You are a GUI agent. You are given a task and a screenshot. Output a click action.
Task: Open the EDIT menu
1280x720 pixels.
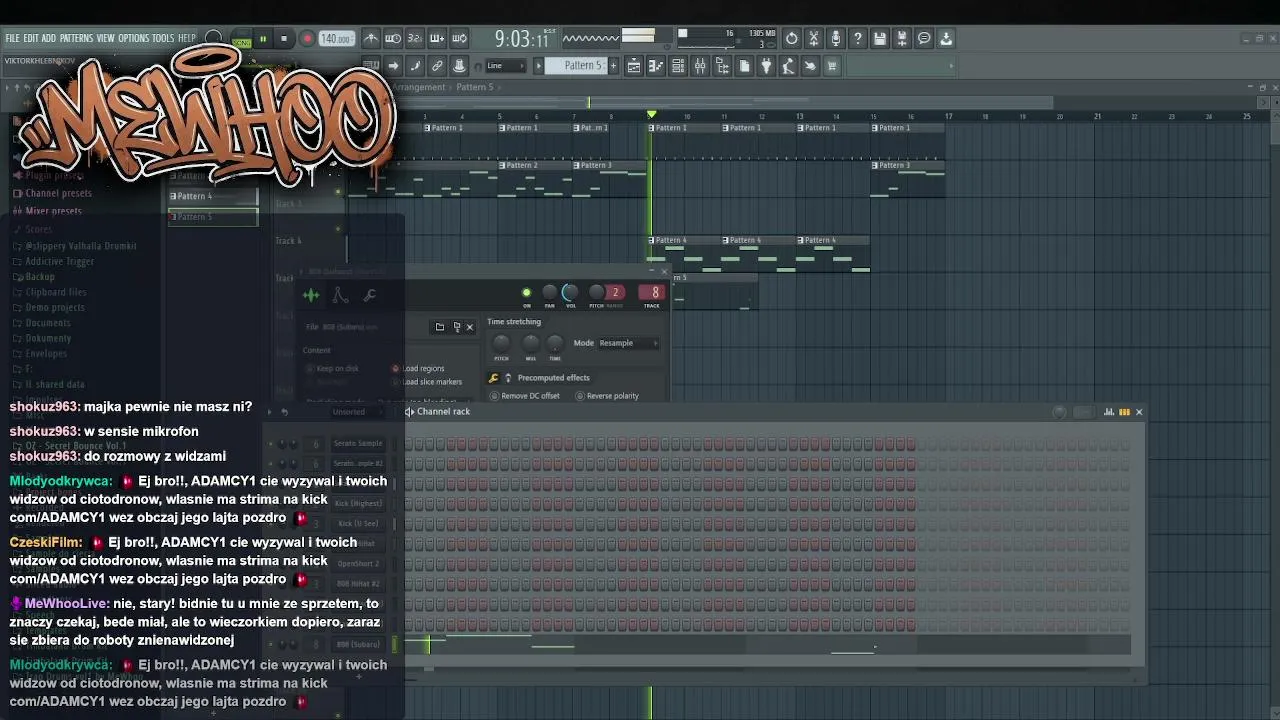click(x=31, y=38)
